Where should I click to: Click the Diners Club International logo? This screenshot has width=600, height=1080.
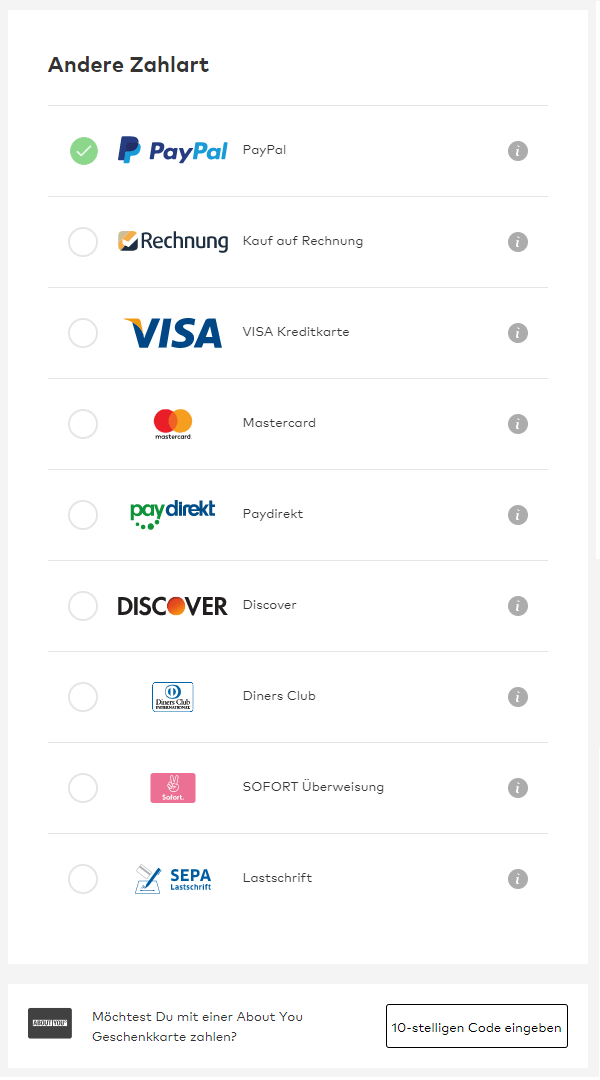172,696
